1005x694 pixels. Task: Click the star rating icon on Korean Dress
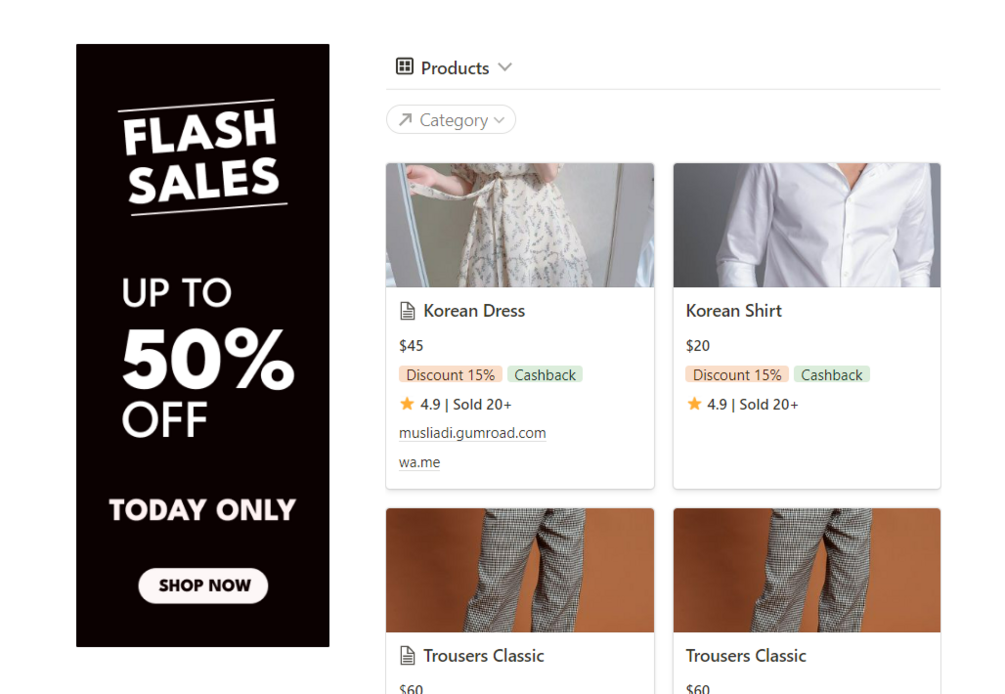407,404
